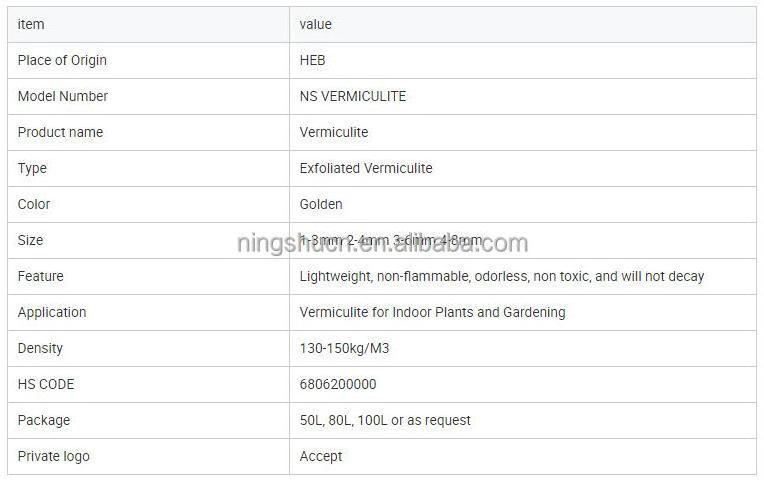Click the 'NS VERMICULITE' model value
Image resolution: width=764 pixels, height=487 pixels.
[x=352, y=96]
